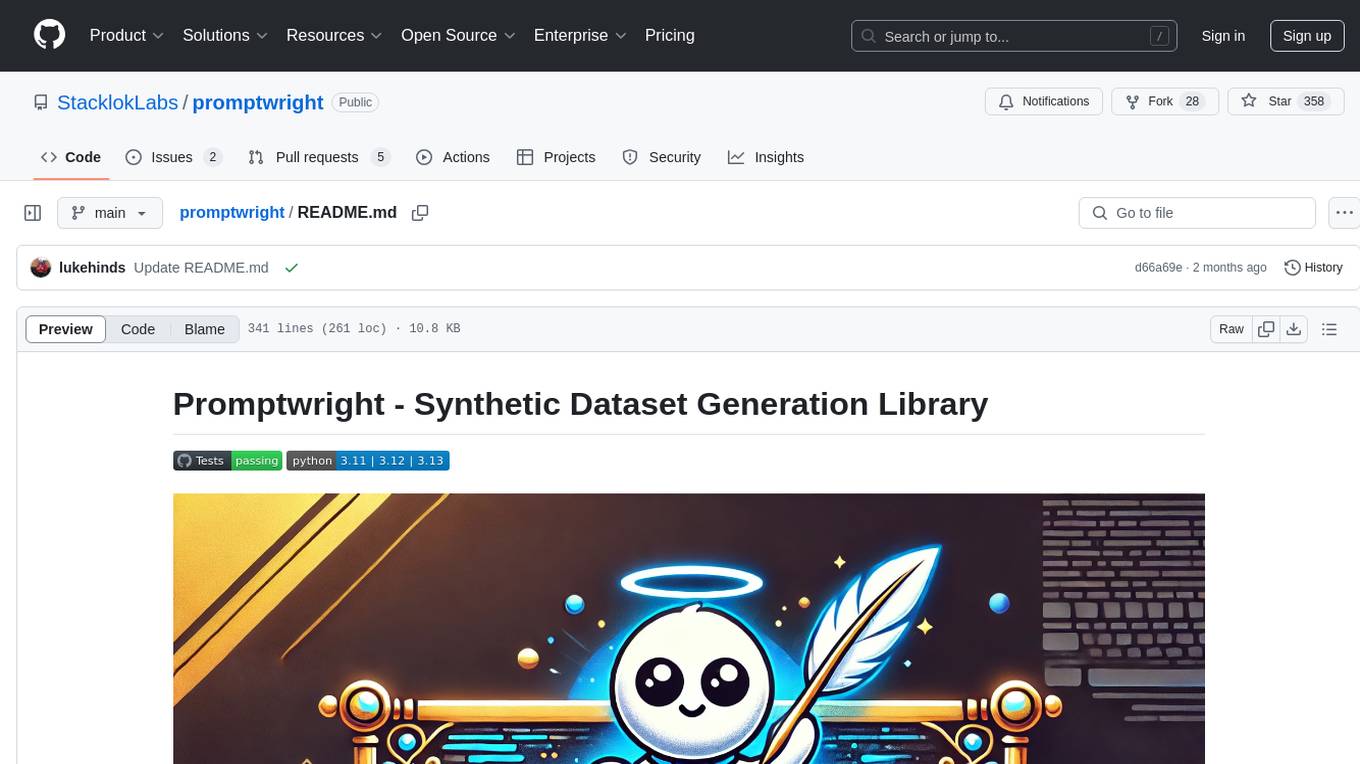Click the Notifications bell button
The width and height of the screenshot is (1360, 764).
click(1044, 102)
